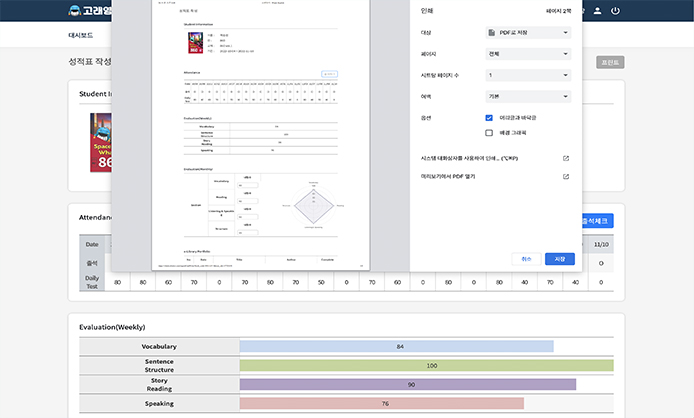Click the Speaking score bar showing 76

[x=381, y=403]
